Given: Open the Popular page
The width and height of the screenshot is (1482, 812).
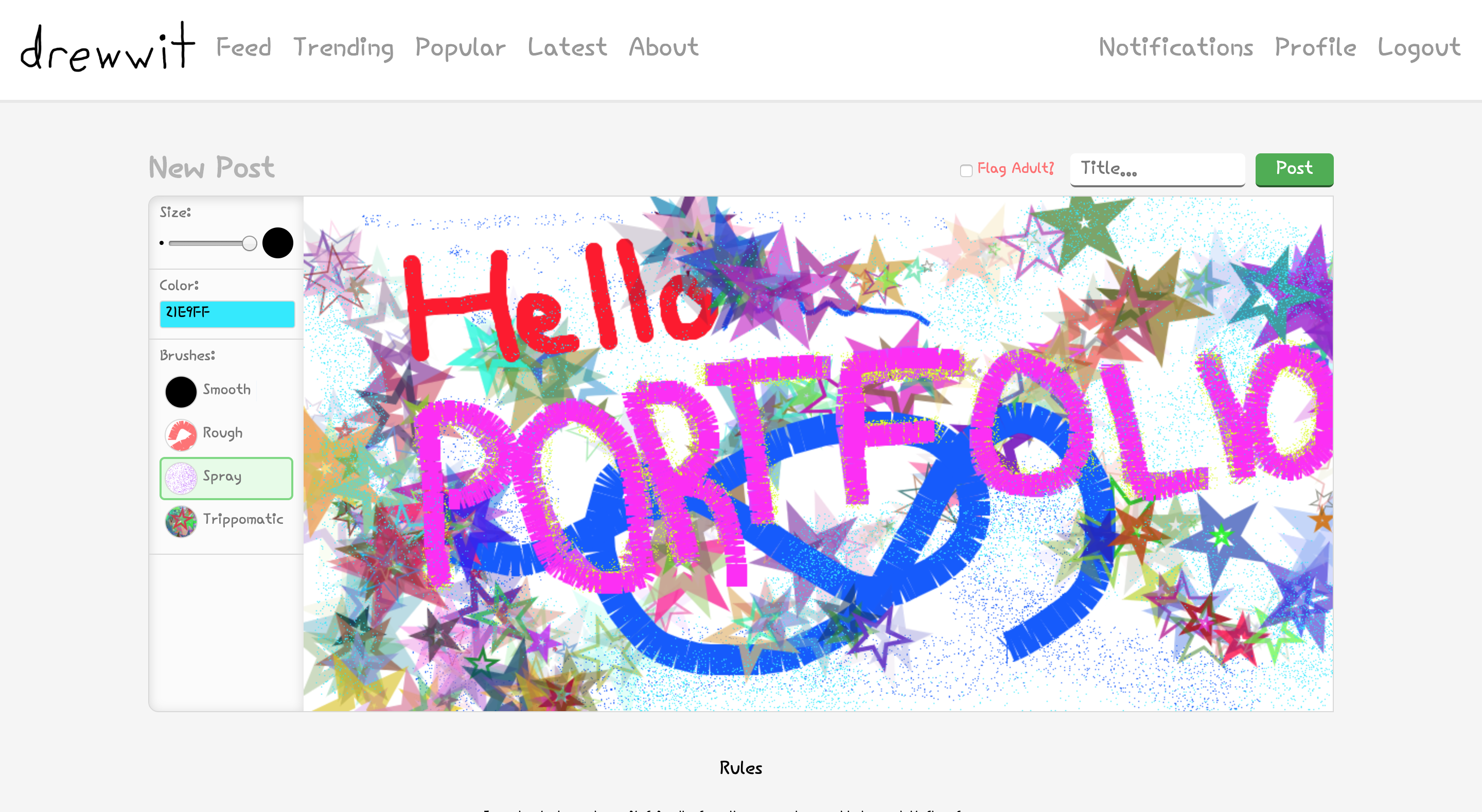Looking at the screenshot, I should pos(460,48).
